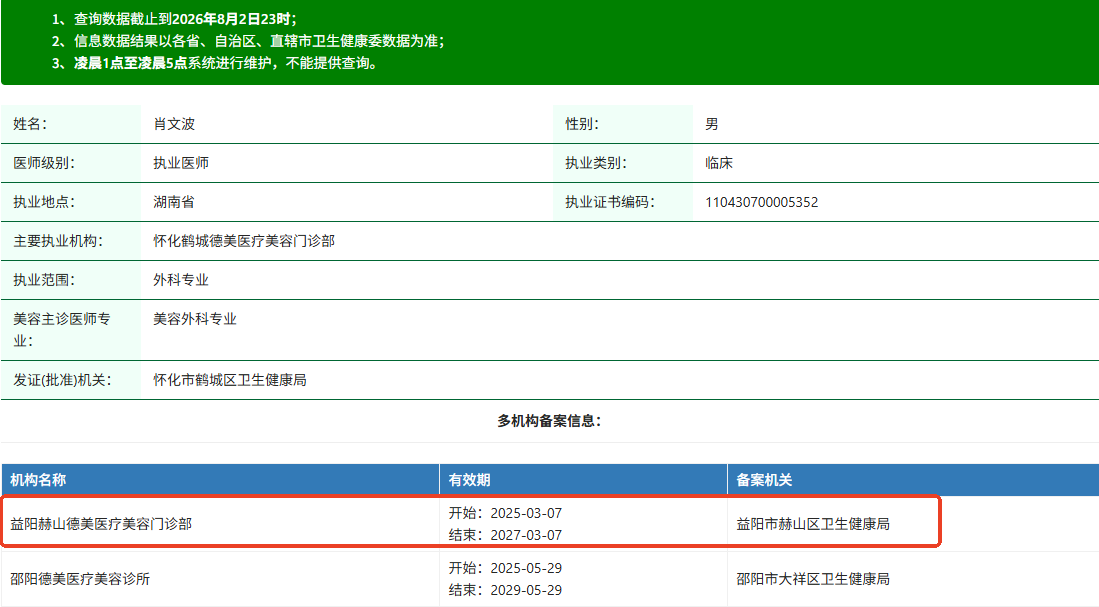Click the 凌晨1点至凌晨5点 maintenance notice
The width and height of the screenshot is (1099, 607).
tap(217, 63)
